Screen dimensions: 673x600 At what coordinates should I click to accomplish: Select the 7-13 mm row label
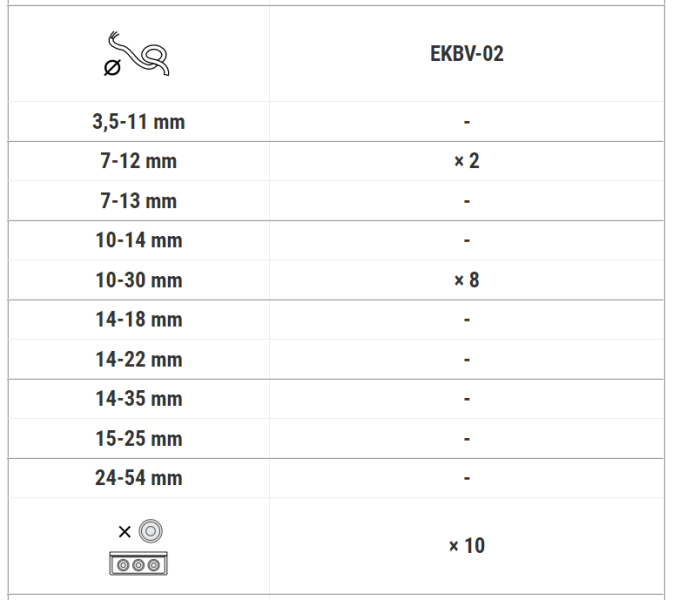point(139,201)
